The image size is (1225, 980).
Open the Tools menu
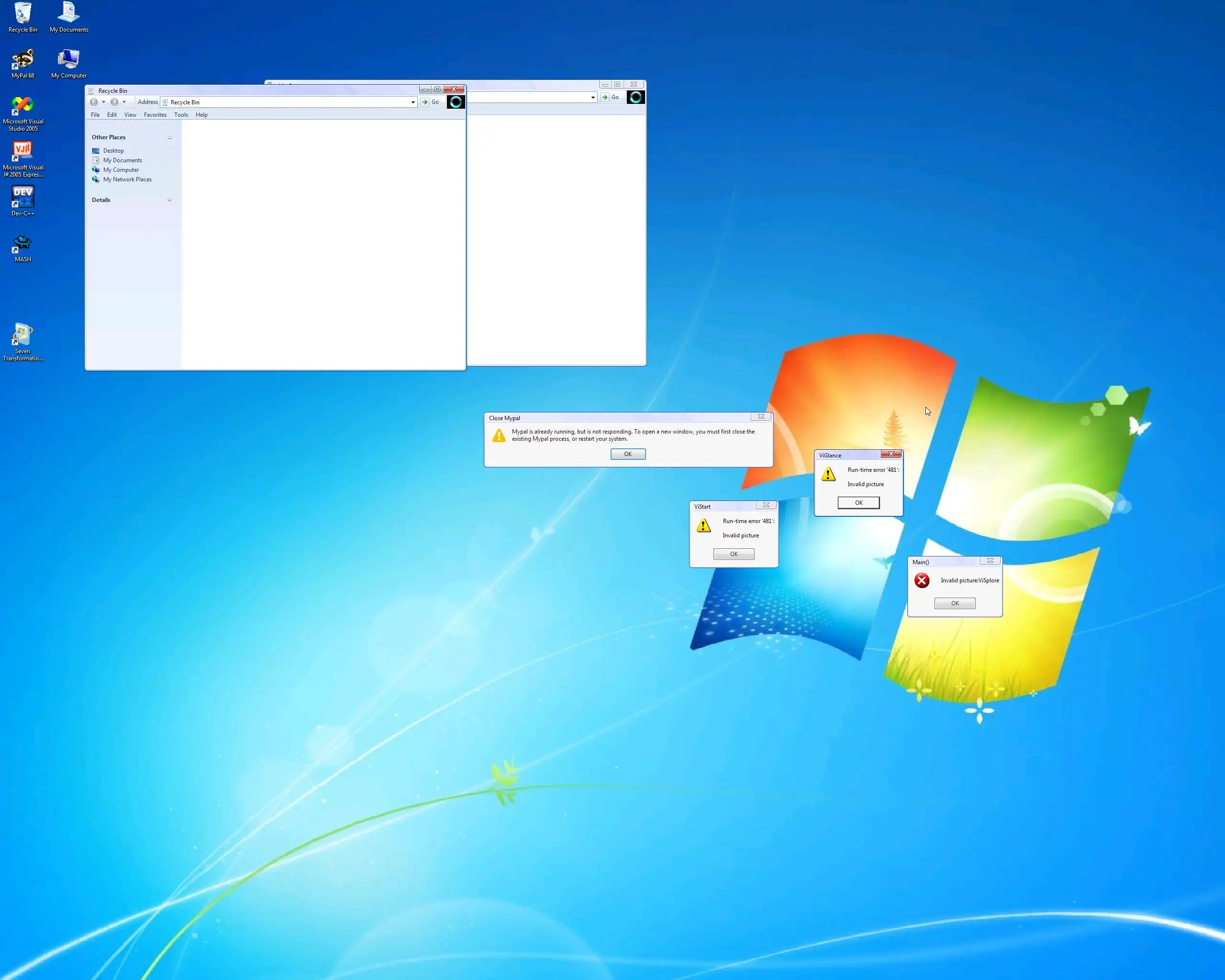[181, 115]
